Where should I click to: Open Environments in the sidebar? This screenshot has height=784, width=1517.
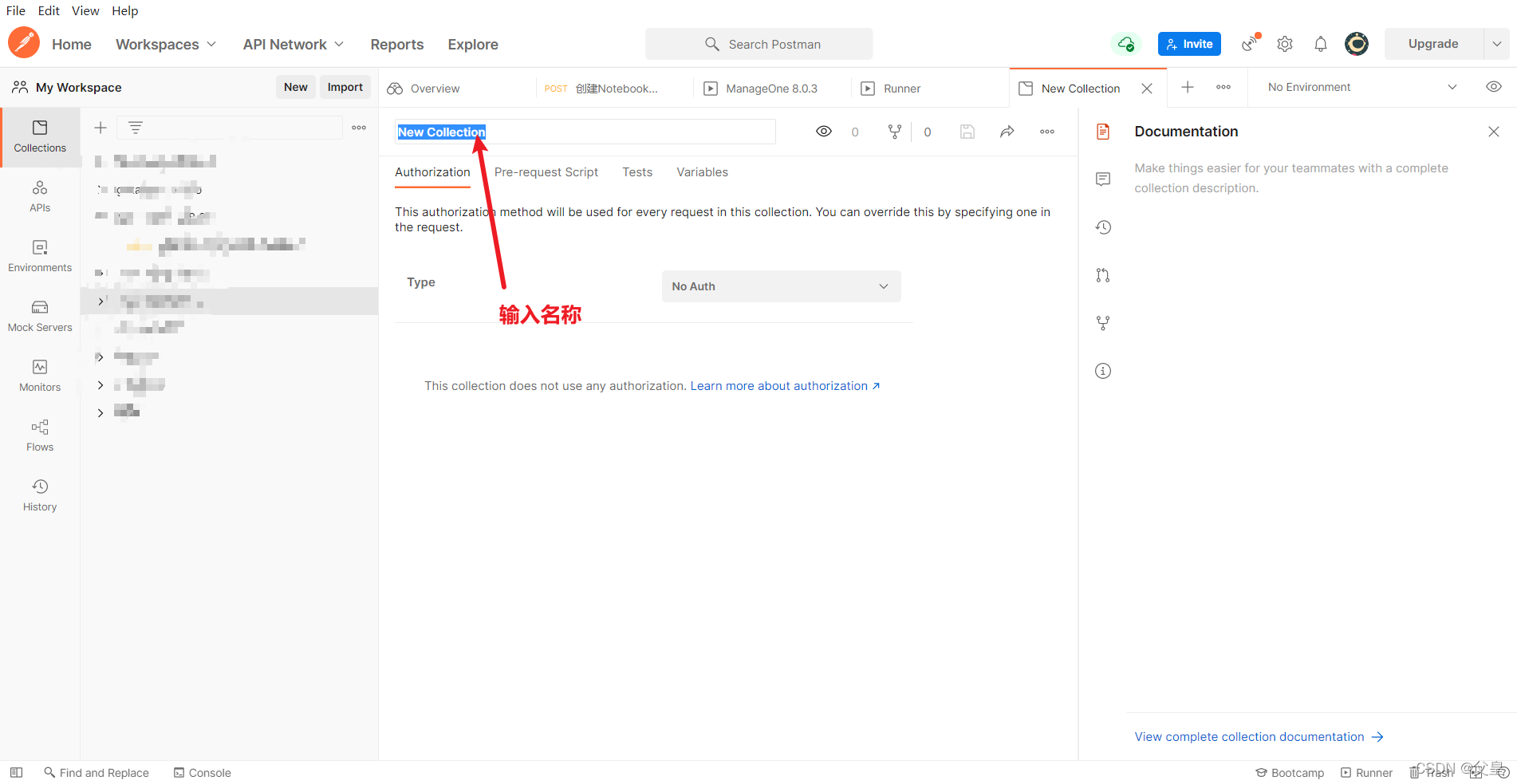click(40, 257)
